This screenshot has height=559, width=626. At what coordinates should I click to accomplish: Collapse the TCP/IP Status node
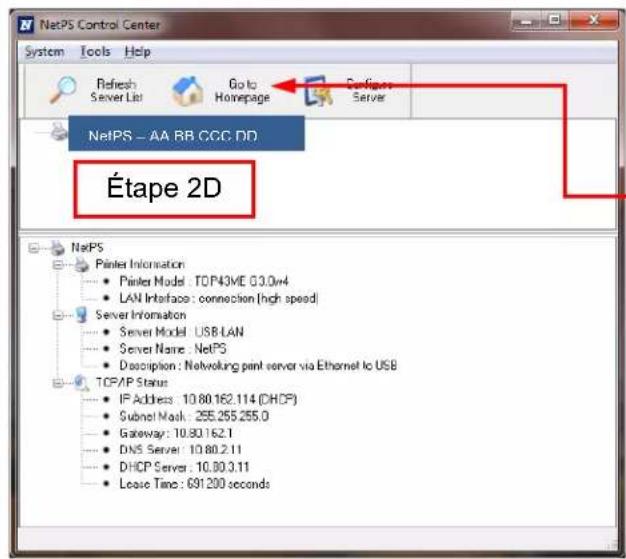point(58,383)
